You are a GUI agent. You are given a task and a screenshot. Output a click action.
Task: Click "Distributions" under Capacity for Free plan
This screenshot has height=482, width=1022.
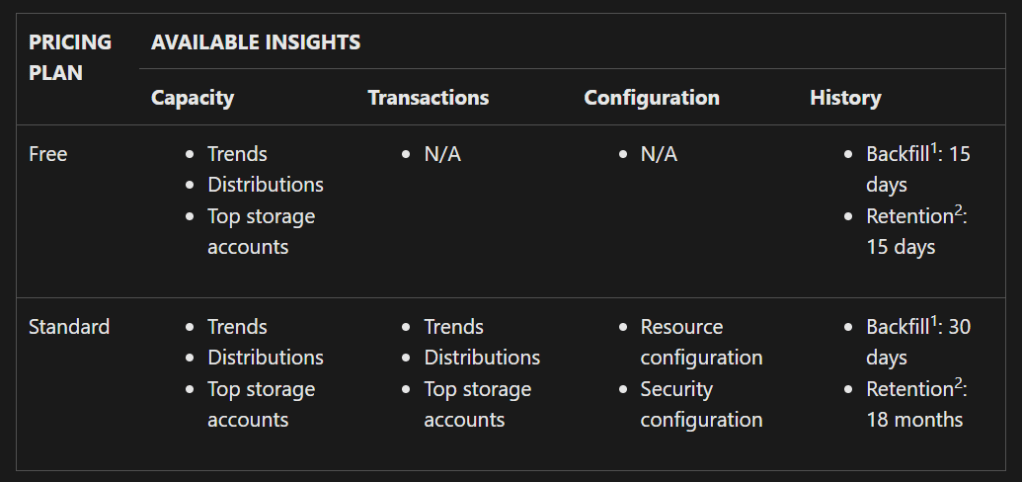265,185
